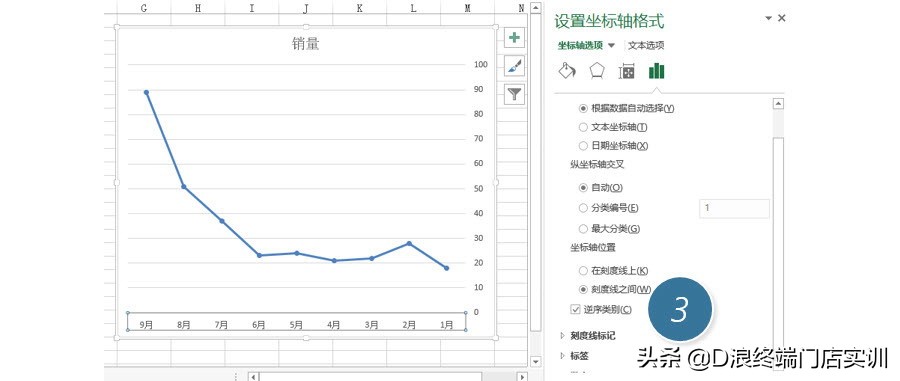Viewport: 900px width, 381px height.
Task: Click the 2月 data point on line
Action: tap(409, 243)
